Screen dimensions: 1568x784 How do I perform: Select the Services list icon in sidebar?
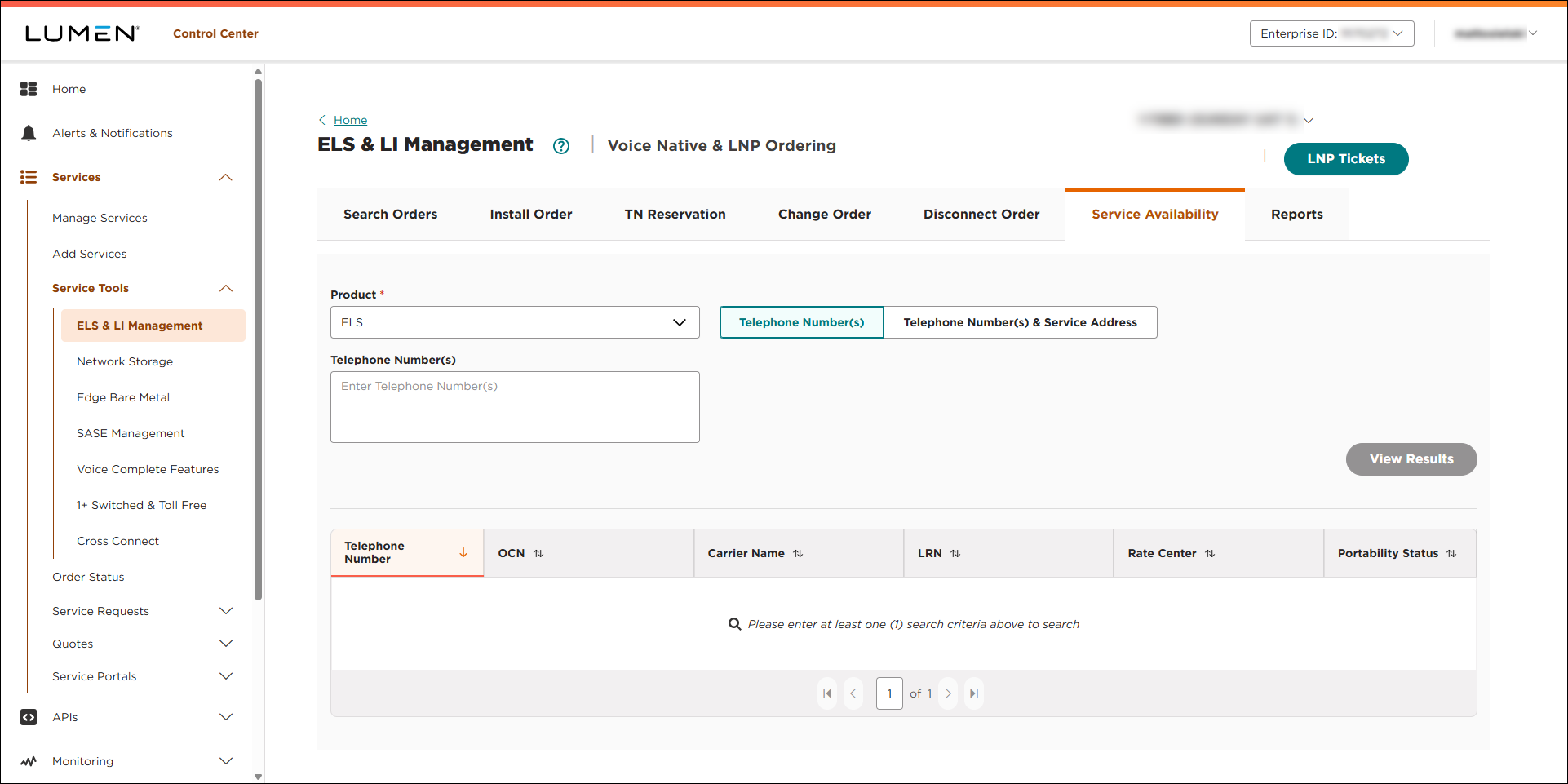[x=29, y=177]
